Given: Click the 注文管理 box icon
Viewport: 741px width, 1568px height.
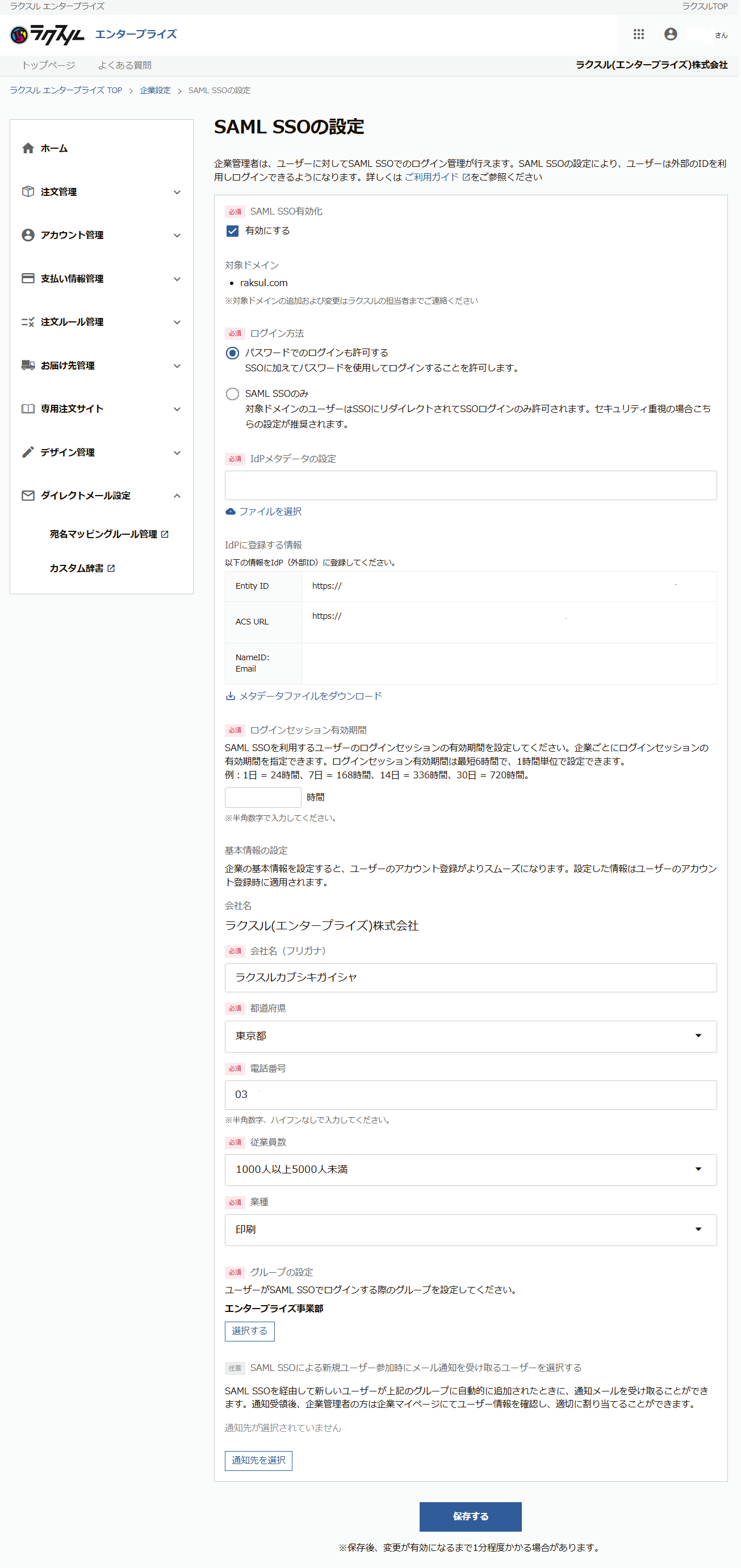Looking at the screenshot, I should point(28,191).
